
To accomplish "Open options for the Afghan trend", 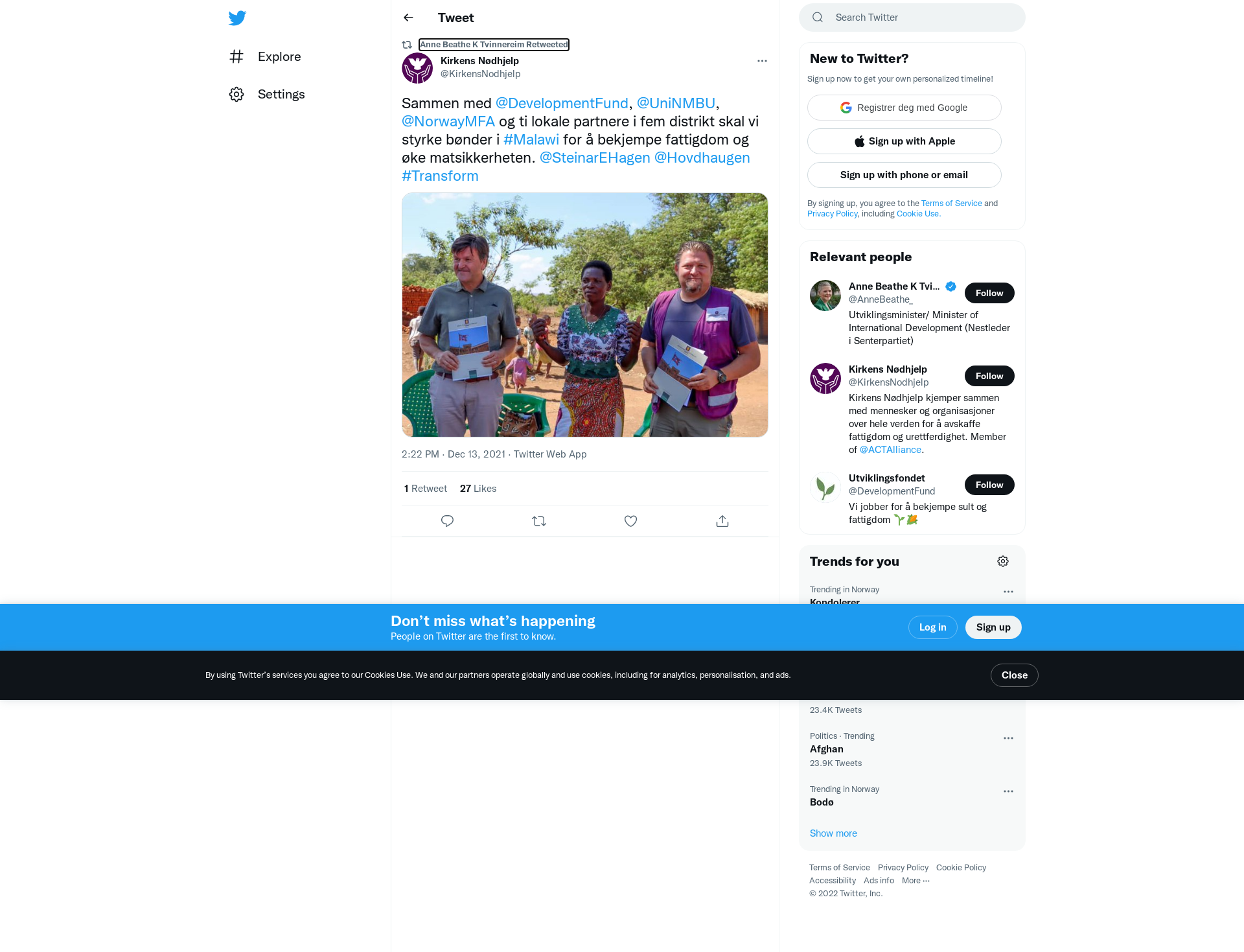I will (x=1008, y=738).
